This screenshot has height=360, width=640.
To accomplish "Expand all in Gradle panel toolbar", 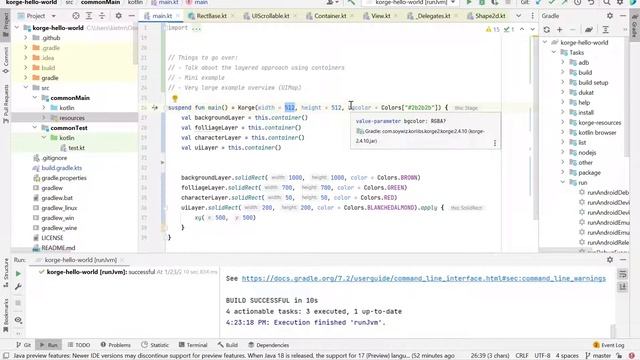I will click(606, 29).
